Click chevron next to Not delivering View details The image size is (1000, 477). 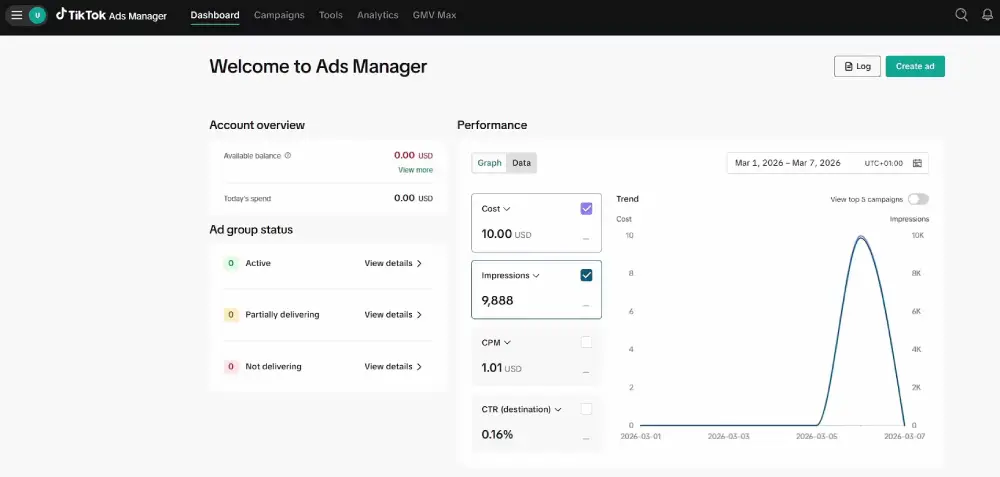point(419,367)
